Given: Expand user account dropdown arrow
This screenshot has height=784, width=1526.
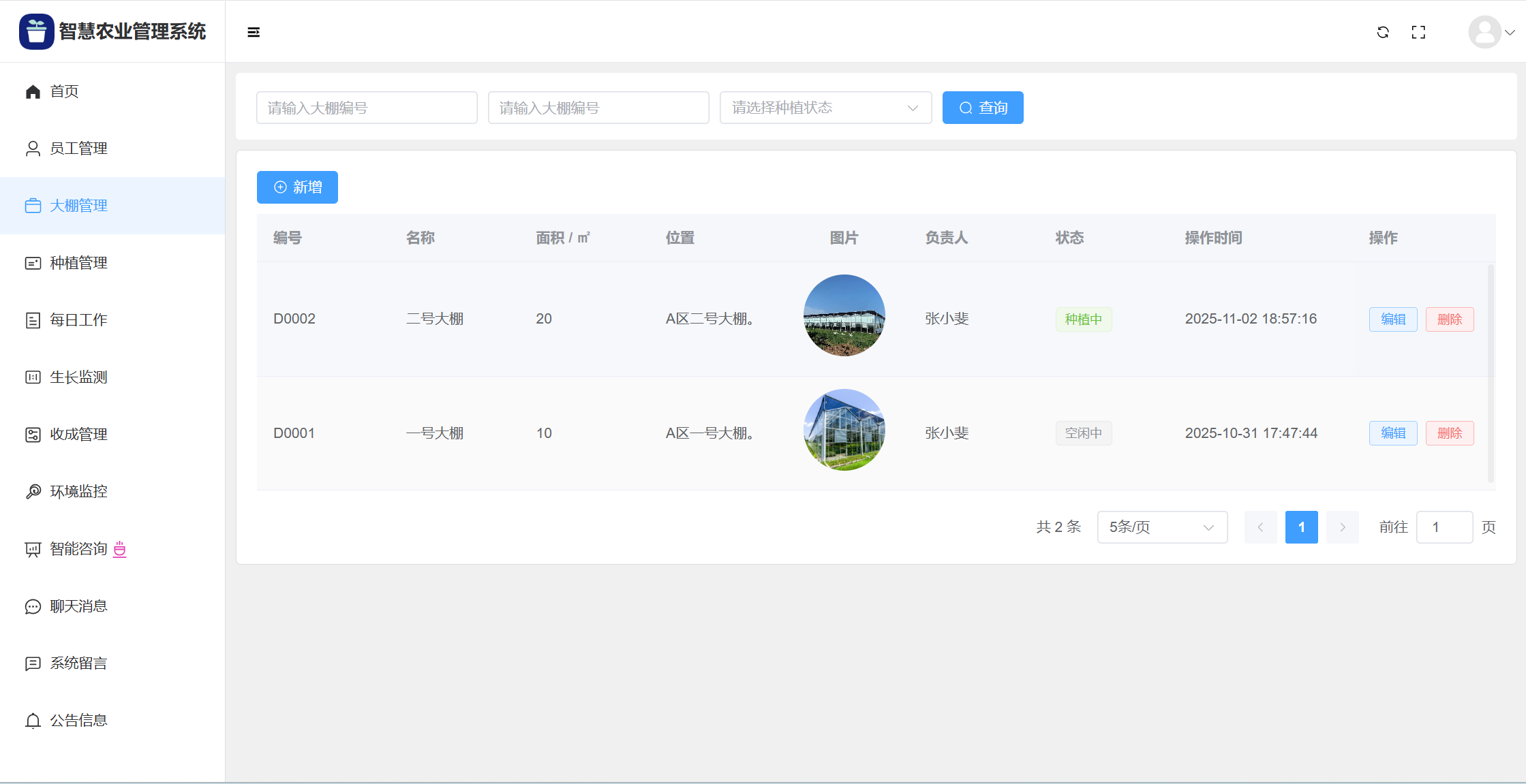Looking at the screenshot, I should pyautogui.click(x=1510, y=32).
